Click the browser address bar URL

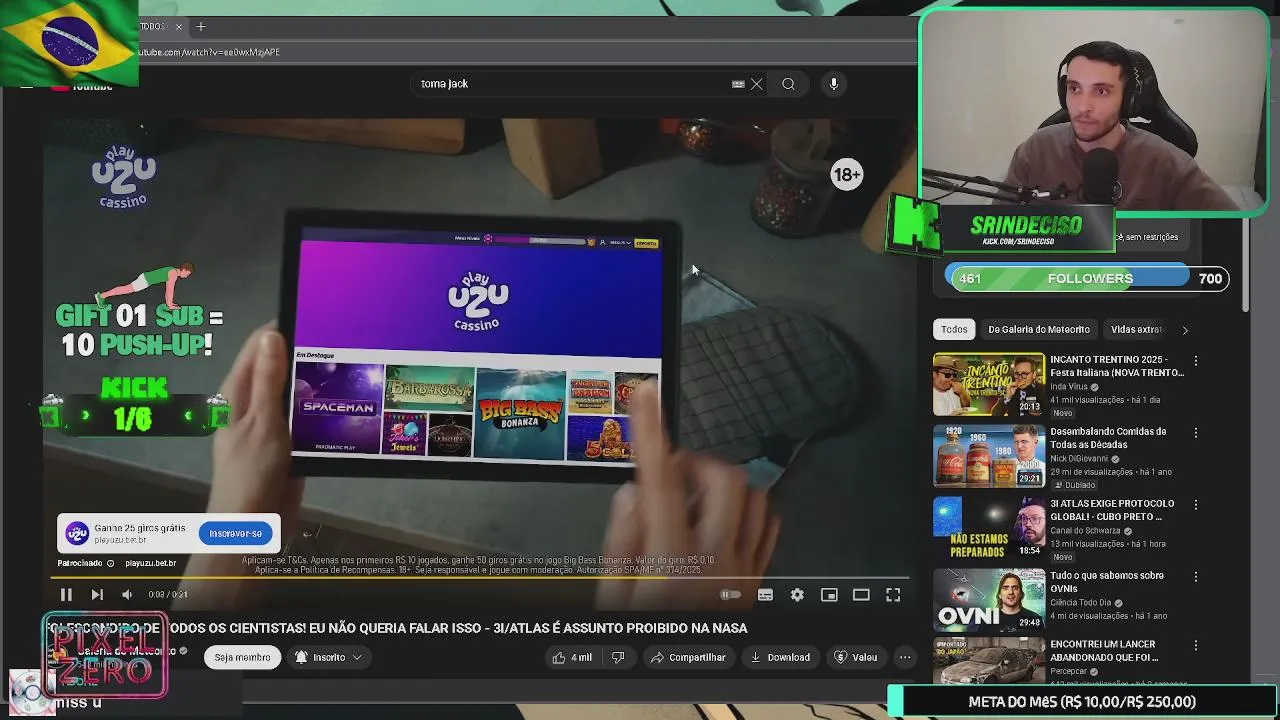click(x=208, y=52)
